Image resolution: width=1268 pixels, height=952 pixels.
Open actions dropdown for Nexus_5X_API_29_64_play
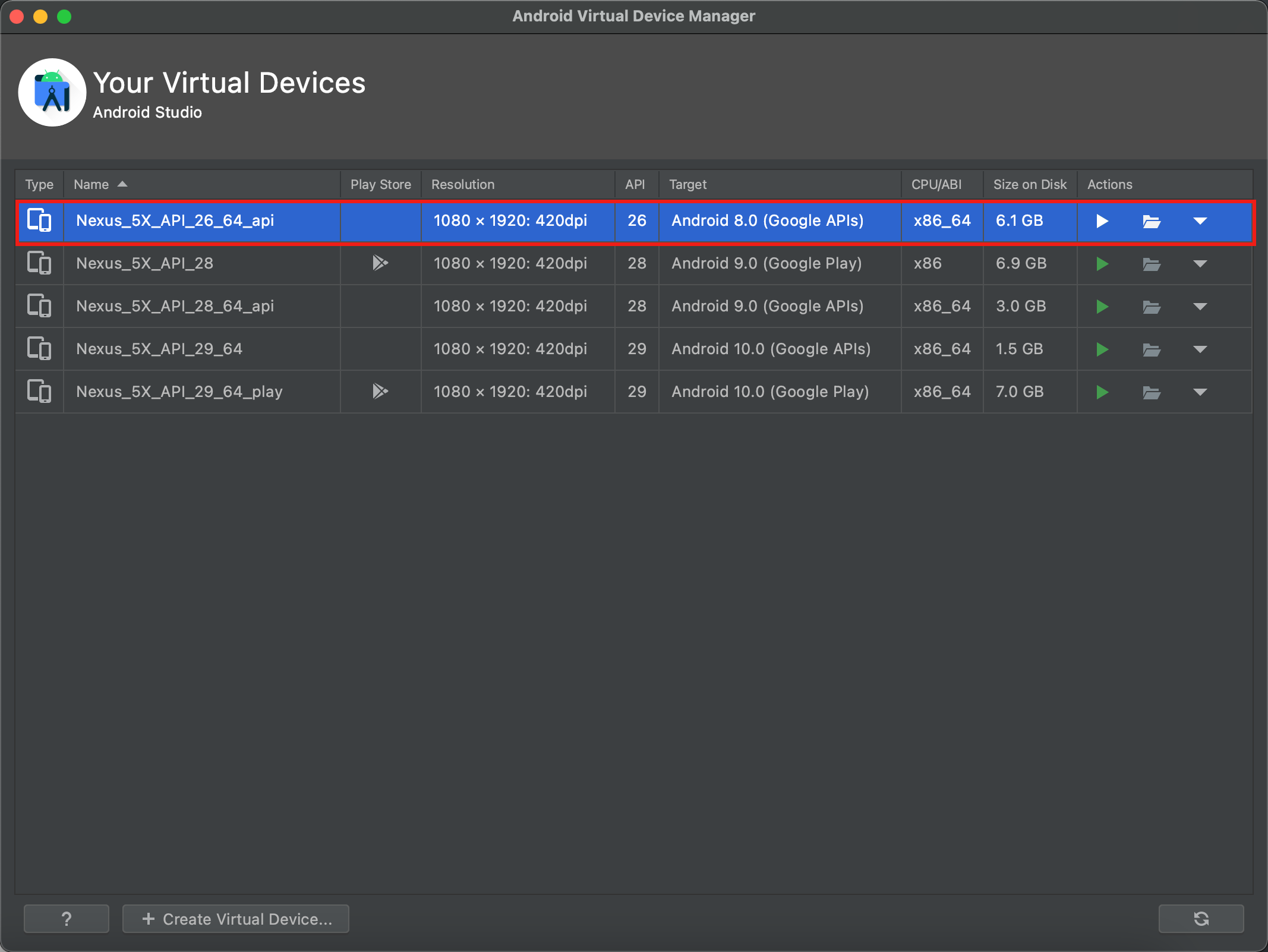pos(1200,392)
